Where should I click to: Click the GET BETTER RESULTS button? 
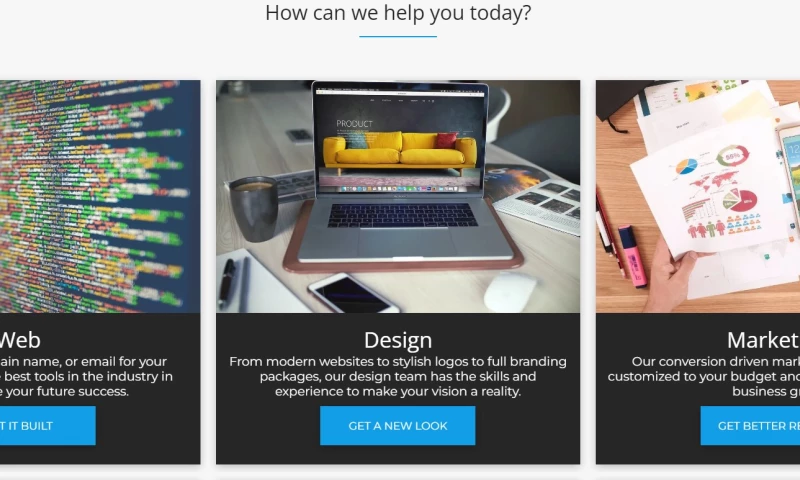click(750, 425)
